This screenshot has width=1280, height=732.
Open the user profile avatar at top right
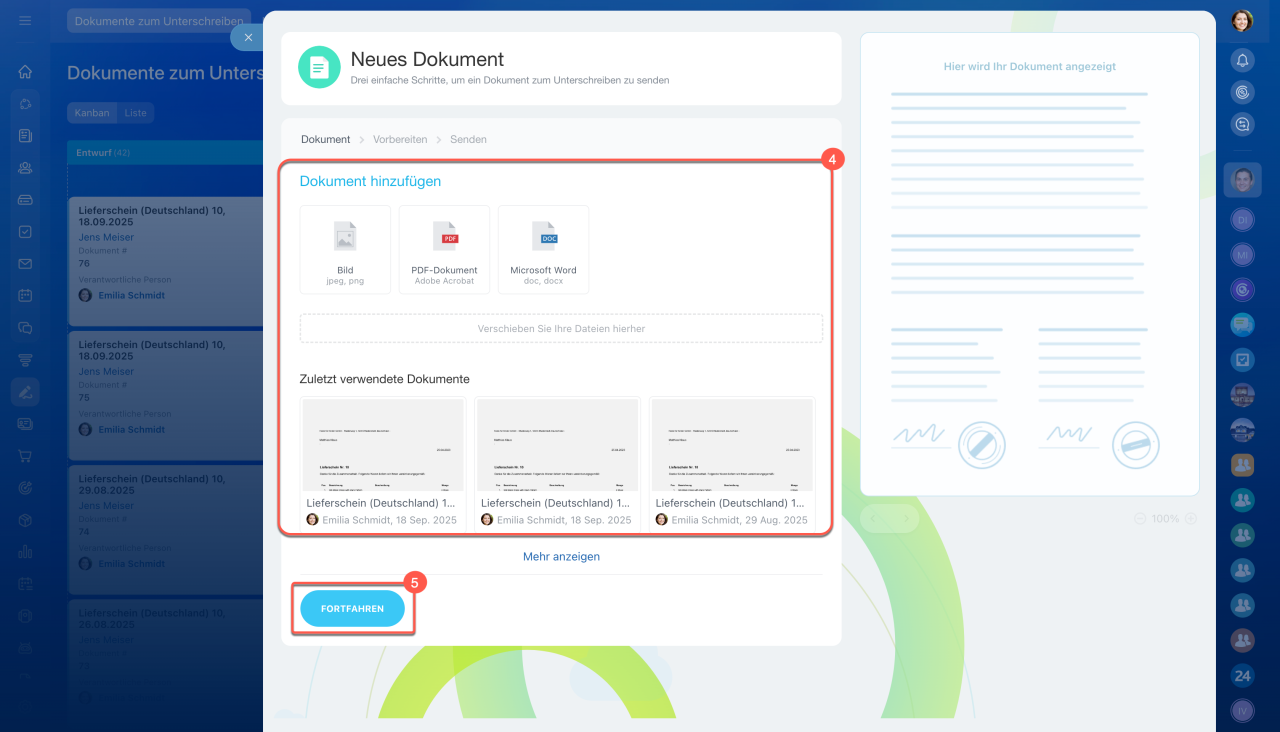pyautogui.click(x=1242, y=20)
